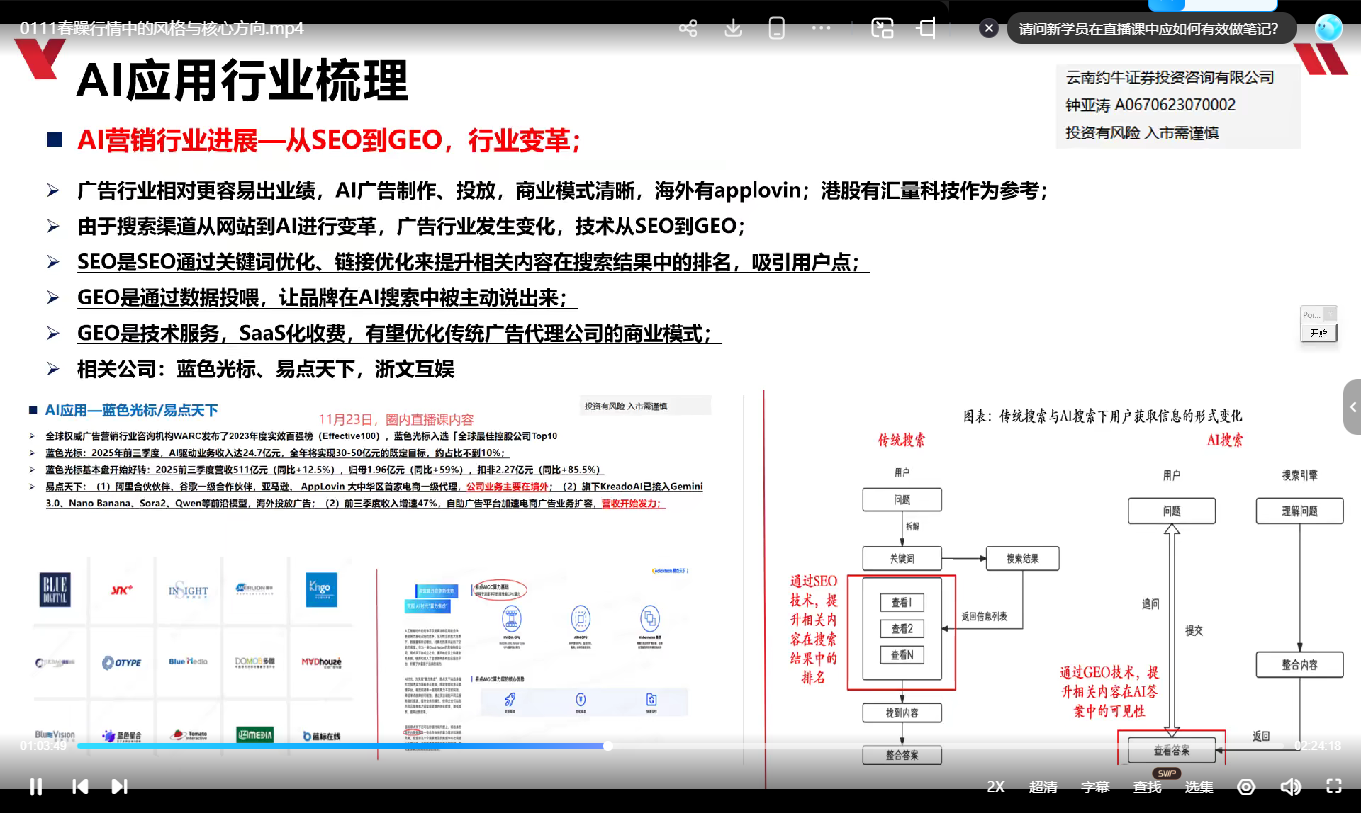Click the progress bar playhead handle
This screenshot has height=813, width=1361.
607,745
